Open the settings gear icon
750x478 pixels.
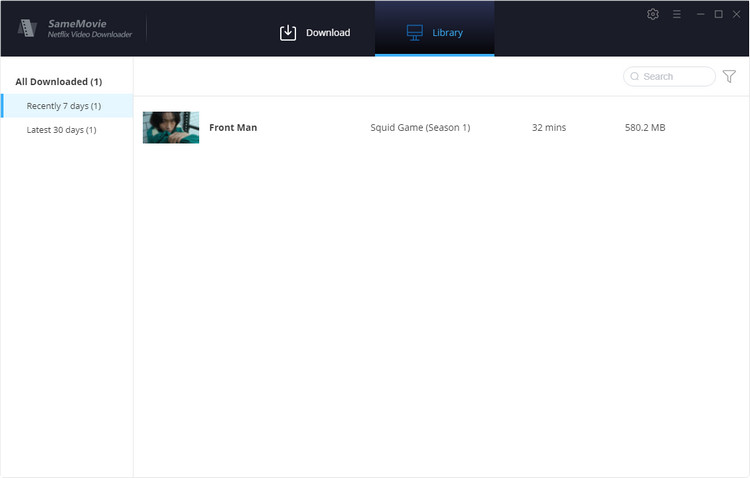point(652,14)
